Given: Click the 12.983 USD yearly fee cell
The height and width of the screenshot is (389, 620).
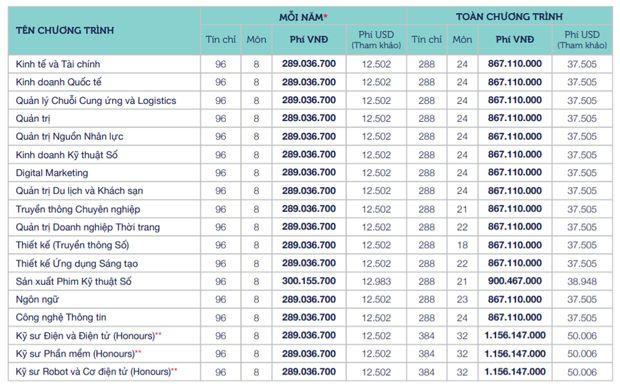Looking at the screenshot, I should coord(376,281).
